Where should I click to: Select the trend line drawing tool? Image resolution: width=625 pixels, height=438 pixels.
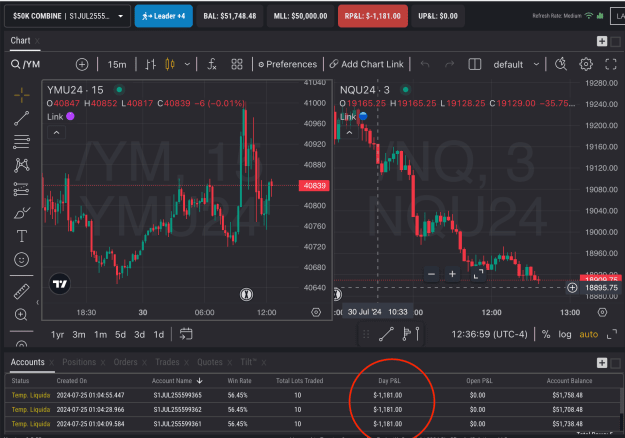tap(22, 118)
